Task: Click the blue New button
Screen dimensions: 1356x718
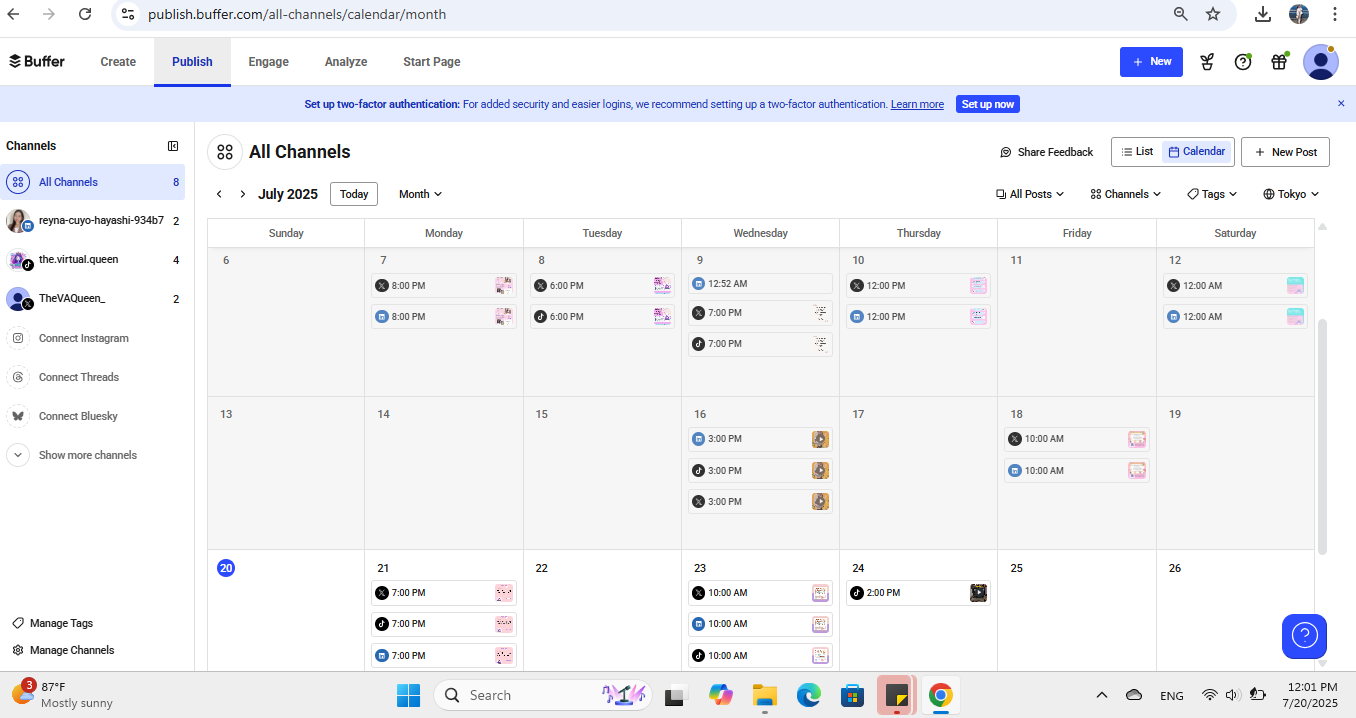Action: (x=1151, y=62)
